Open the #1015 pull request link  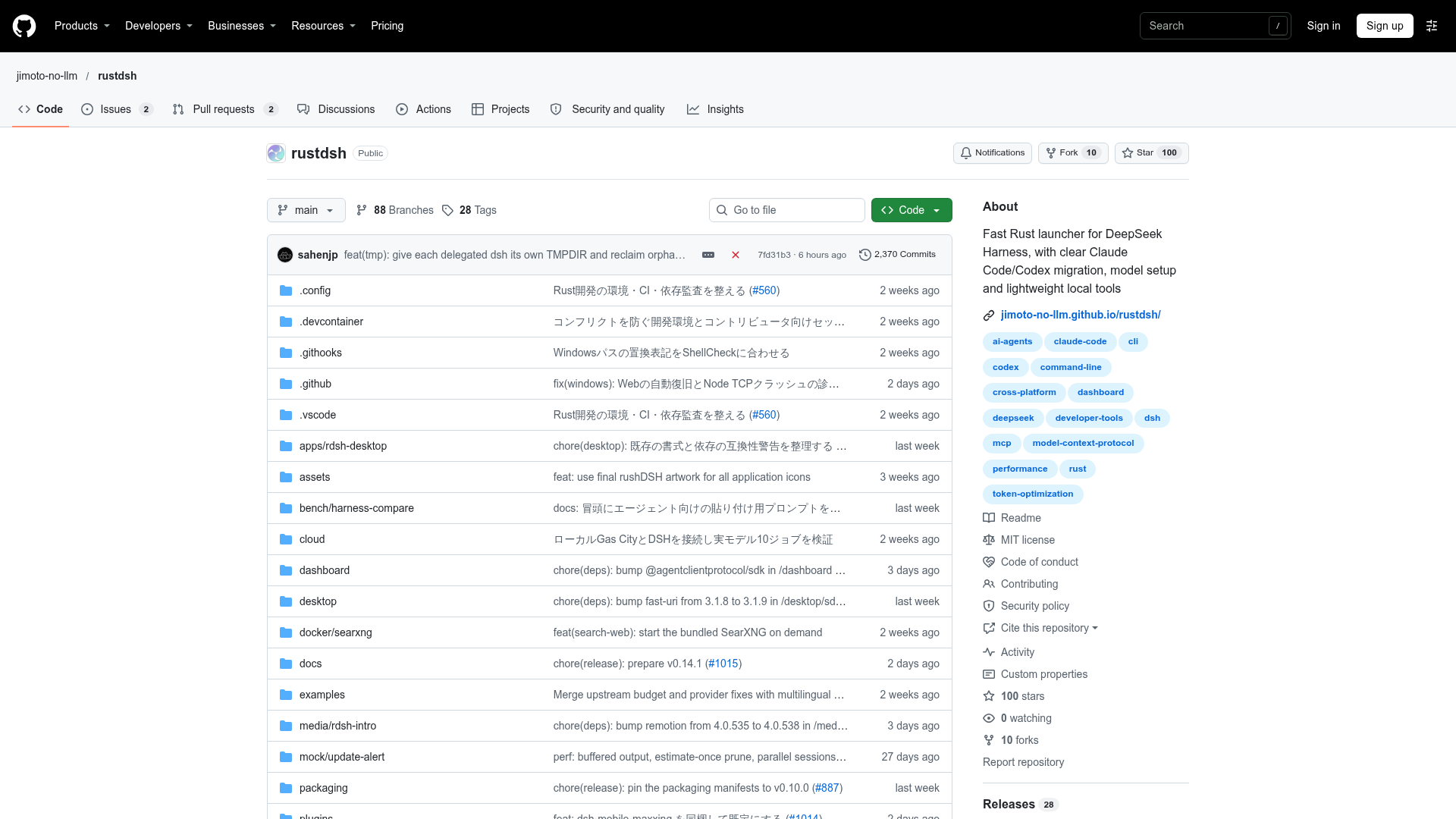[x=723, y=664]
